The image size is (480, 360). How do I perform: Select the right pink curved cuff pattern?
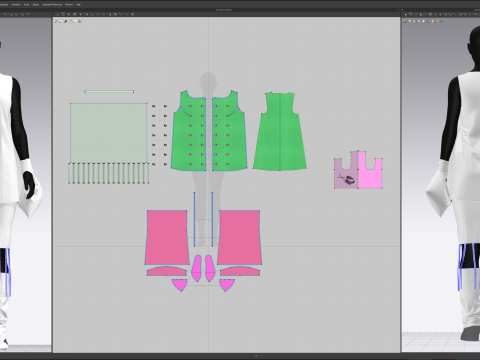point(240,271)
